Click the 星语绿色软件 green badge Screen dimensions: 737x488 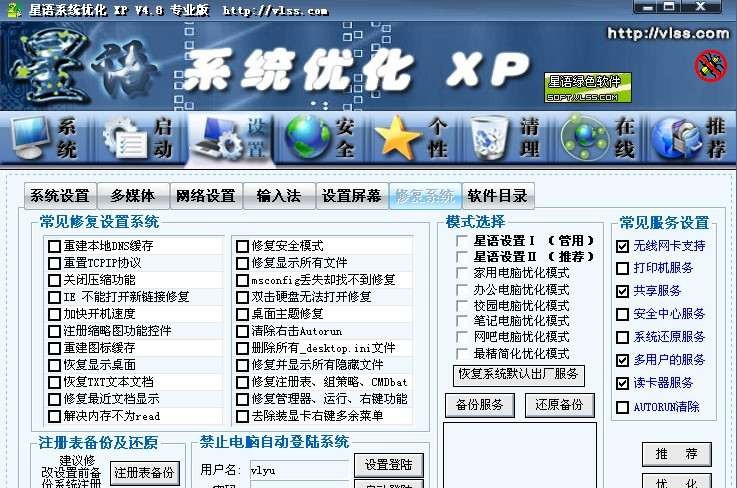tap(588, 87)
